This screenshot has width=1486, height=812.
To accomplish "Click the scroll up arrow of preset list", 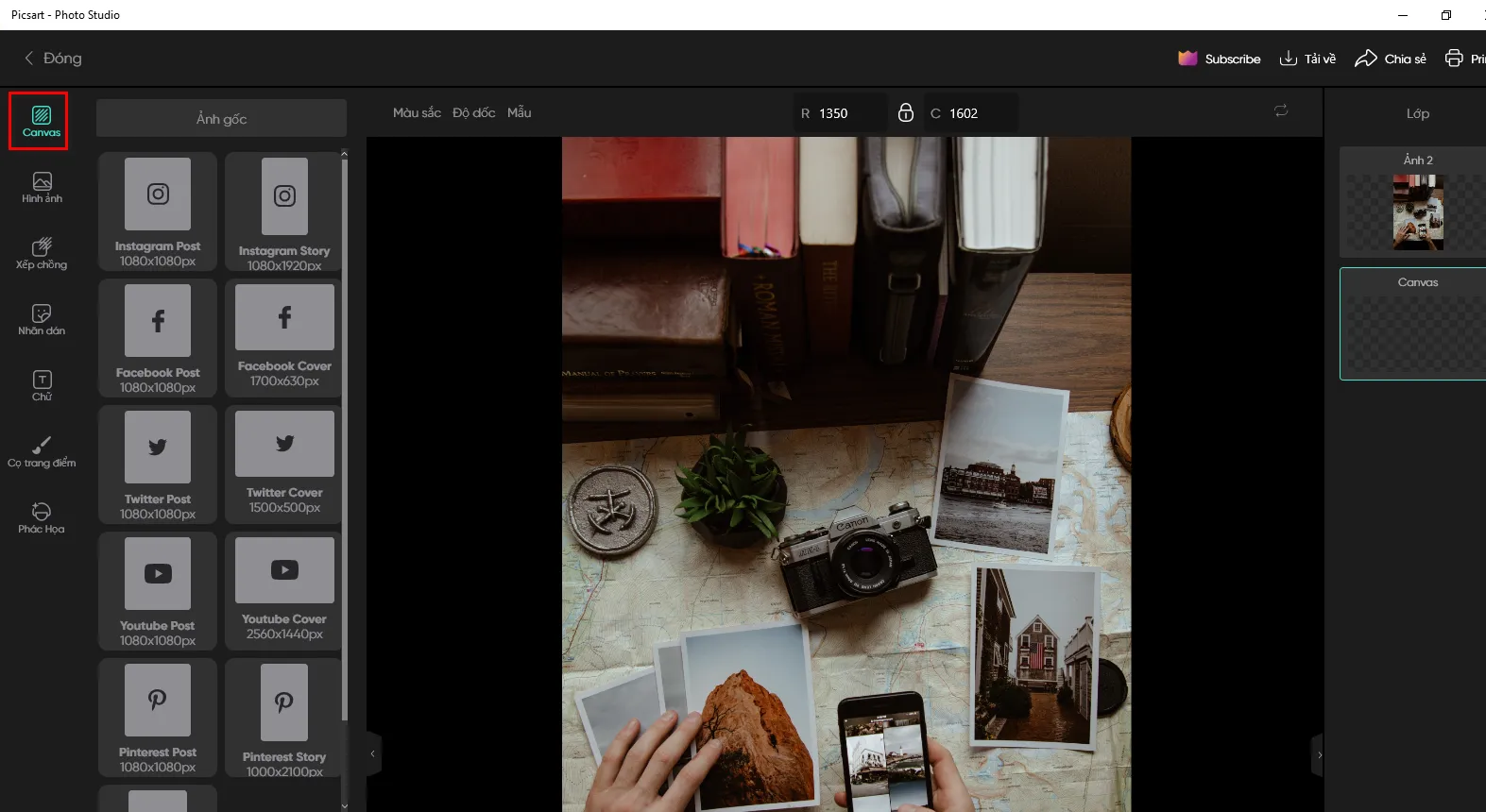I will click(x=344, y=153).
